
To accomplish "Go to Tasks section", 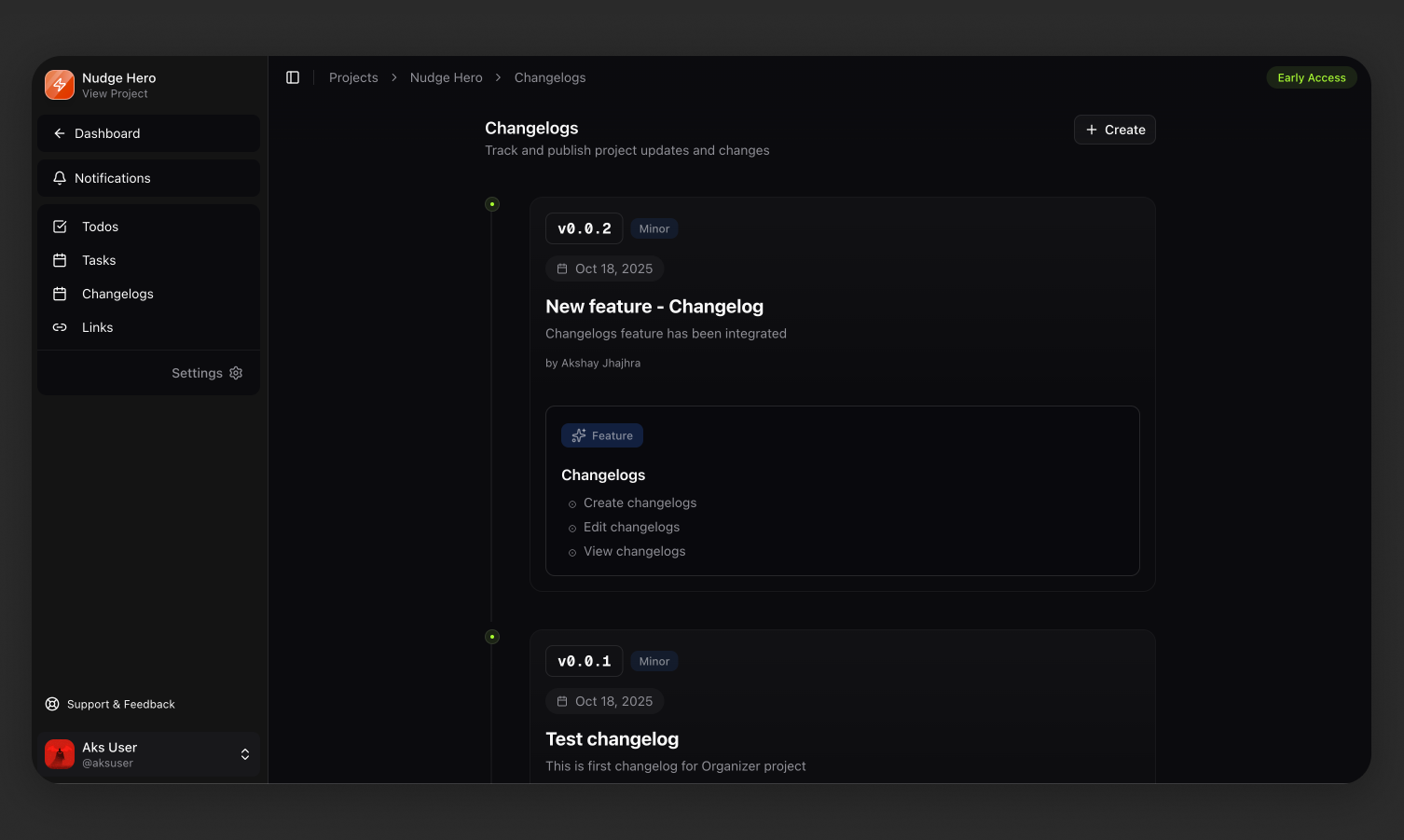I will click(149, 260).
